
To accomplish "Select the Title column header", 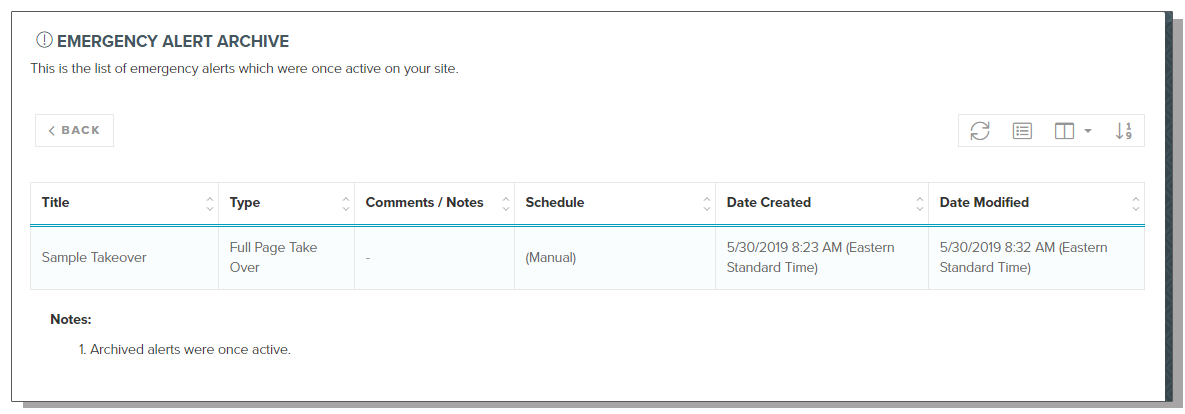I will pyautogui.click(x=56, y=203).
